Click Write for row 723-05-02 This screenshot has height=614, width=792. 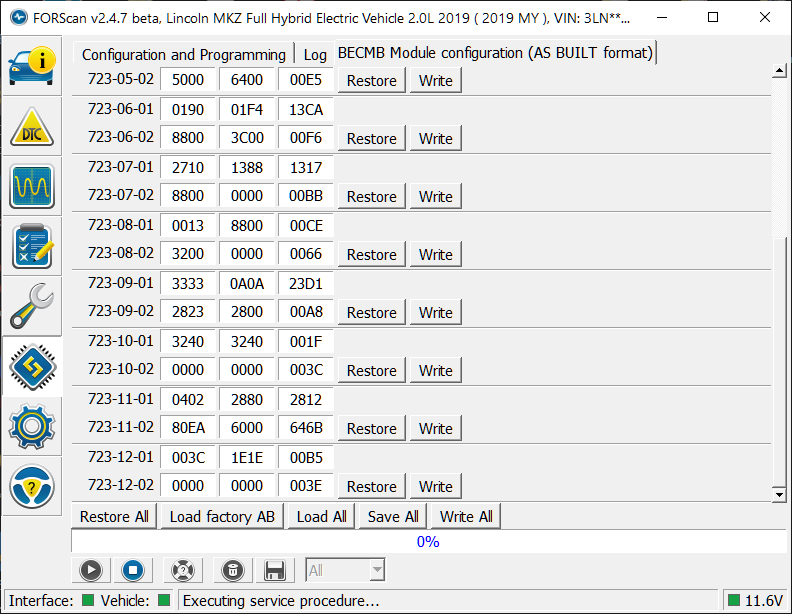[x=436, y=81]
